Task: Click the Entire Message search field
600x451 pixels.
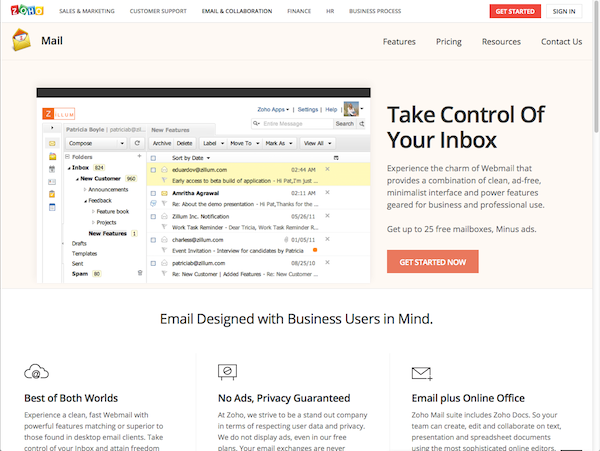Action: tap(293, 124)
